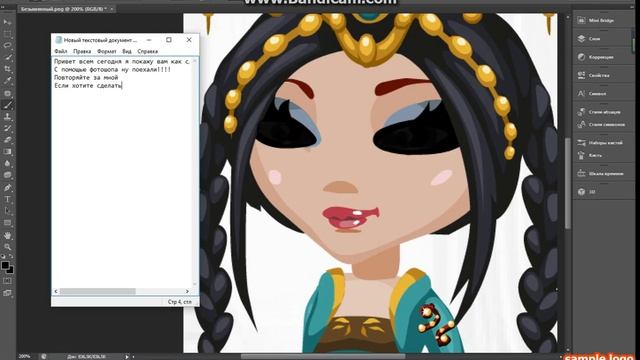
Task: Select the Eyedropper tool
Action: coord(7,81)
